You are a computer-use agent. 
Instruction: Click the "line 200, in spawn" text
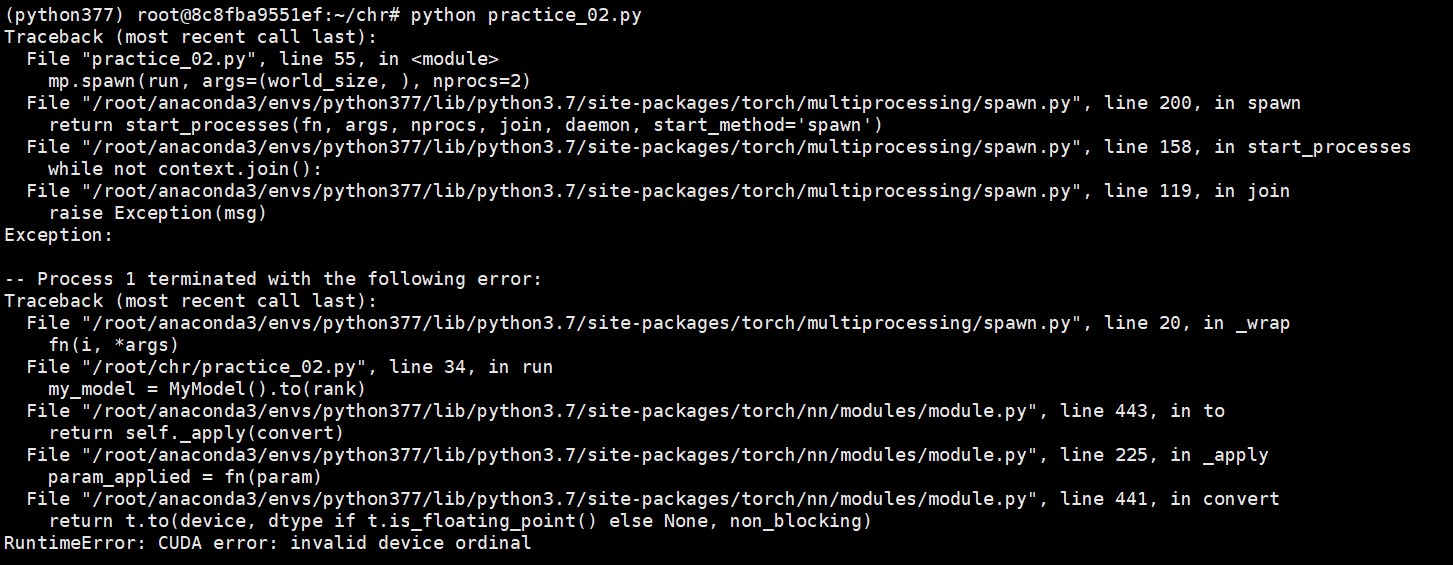point(1201,103)
